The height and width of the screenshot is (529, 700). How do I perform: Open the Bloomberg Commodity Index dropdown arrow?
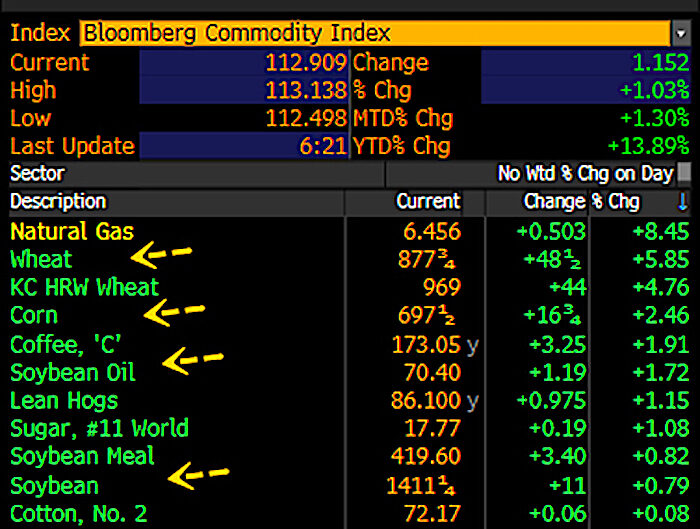(681, 33)
